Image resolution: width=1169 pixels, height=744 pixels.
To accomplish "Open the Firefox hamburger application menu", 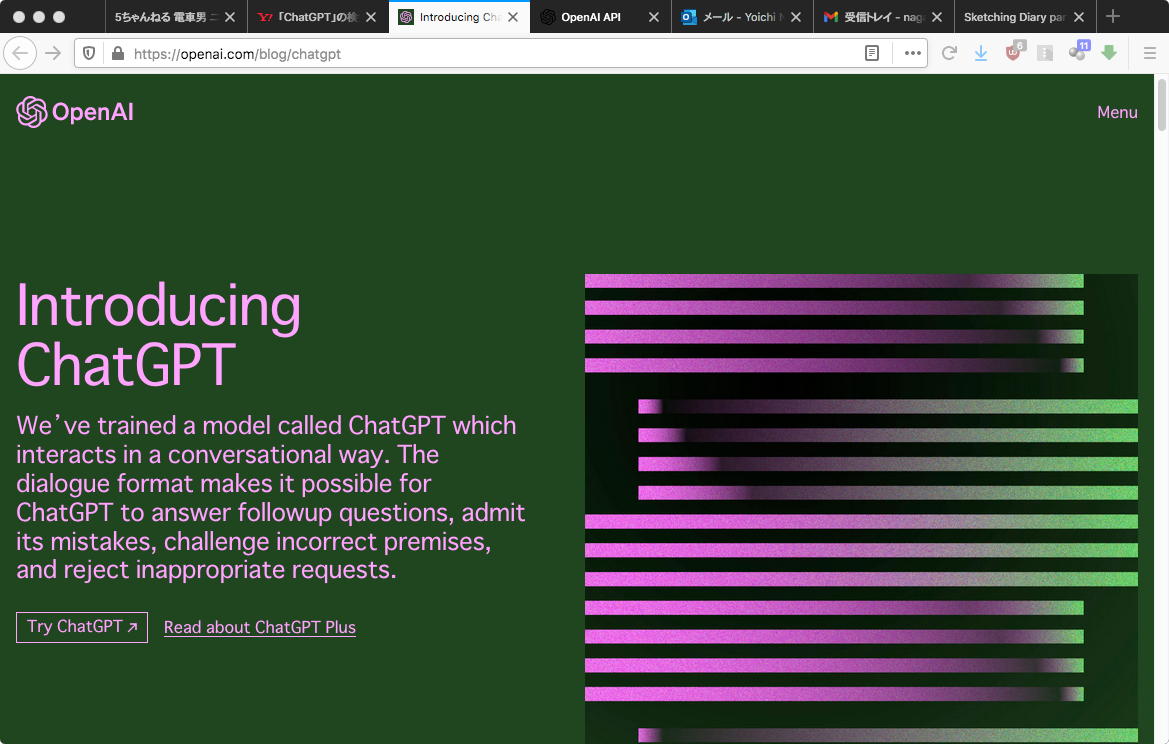I will pyautogui.click(x=1150, y=53).
